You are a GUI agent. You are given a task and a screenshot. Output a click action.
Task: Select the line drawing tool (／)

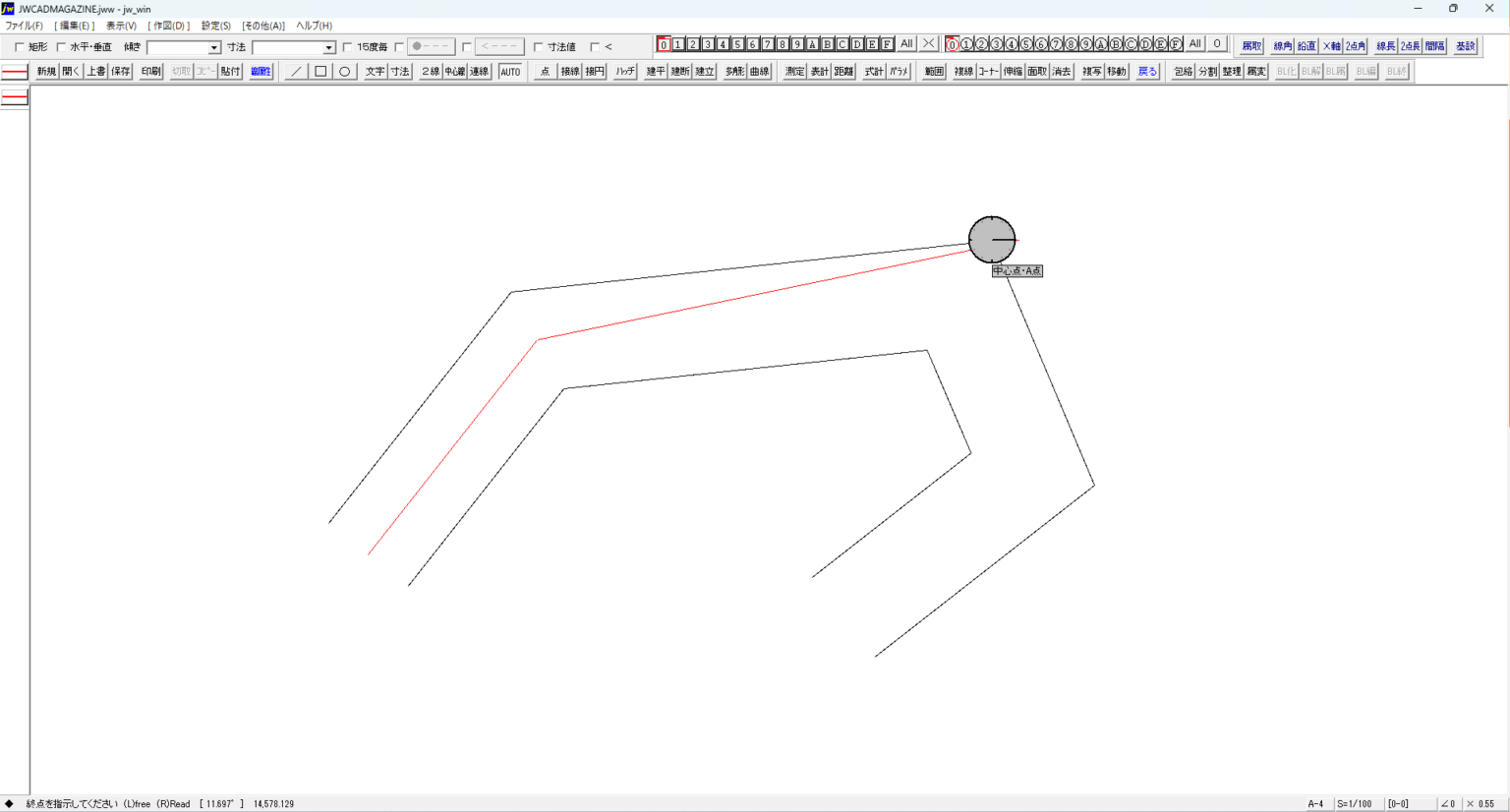click(x=296, y=72)
